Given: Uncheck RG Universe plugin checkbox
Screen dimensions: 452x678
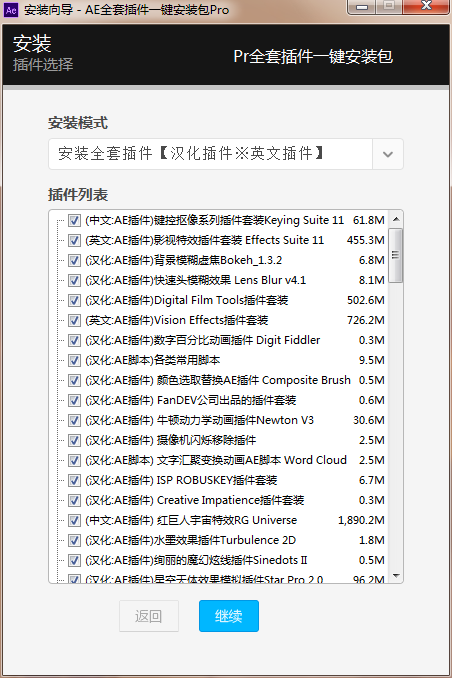Looking at the screenshot, I should point(74,520).
